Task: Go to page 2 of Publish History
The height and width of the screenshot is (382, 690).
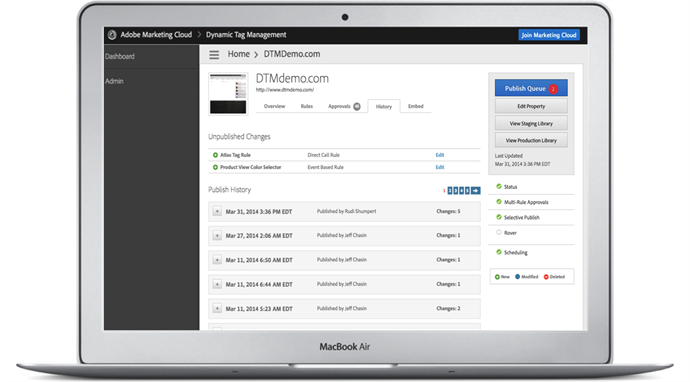Action: (450, 191)
